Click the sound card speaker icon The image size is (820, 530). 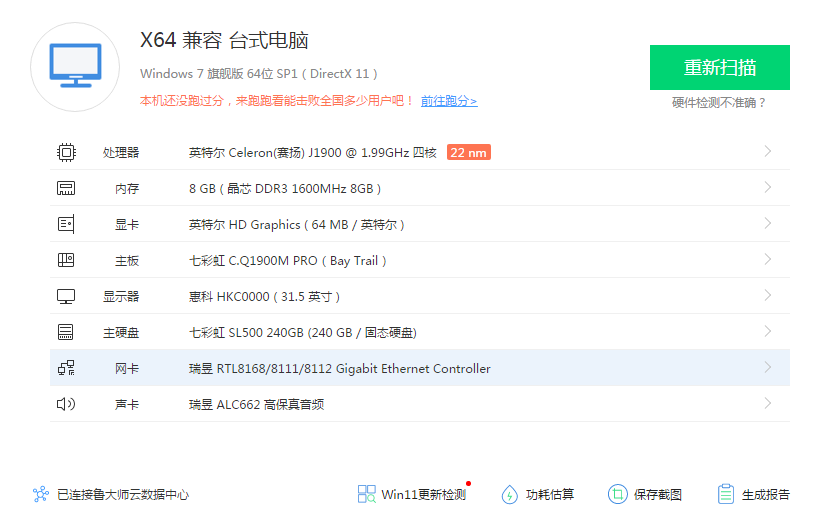click(66, 404)
